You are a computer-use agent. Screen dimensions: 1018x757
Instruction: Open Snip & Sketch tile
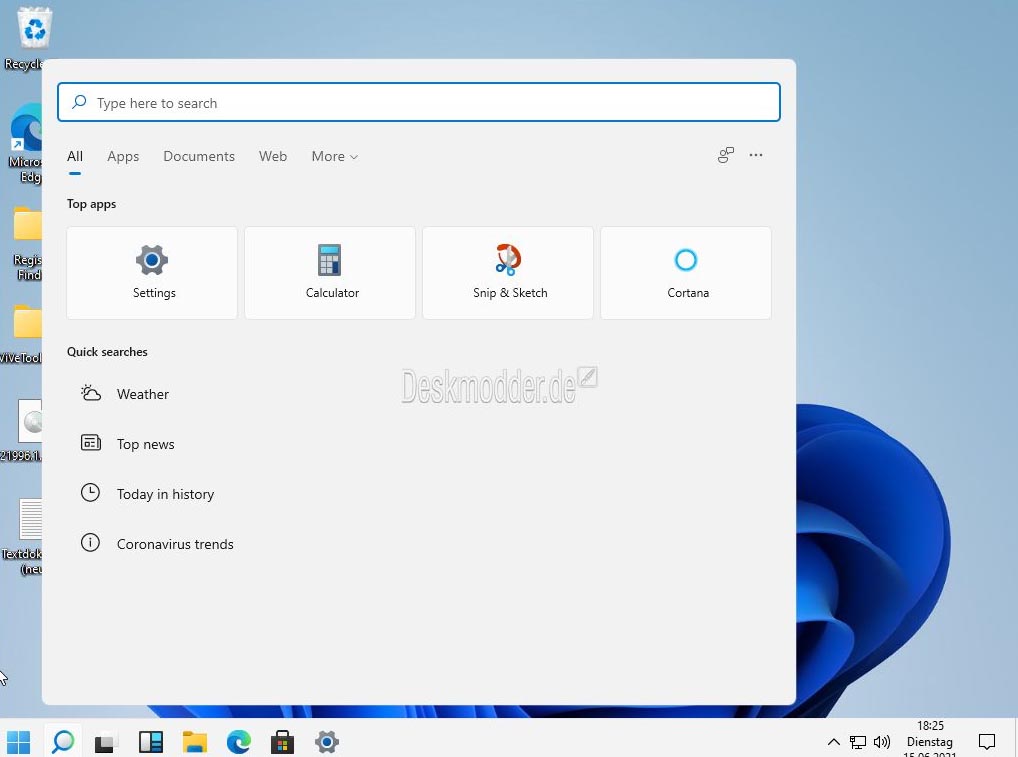(508, 273)
